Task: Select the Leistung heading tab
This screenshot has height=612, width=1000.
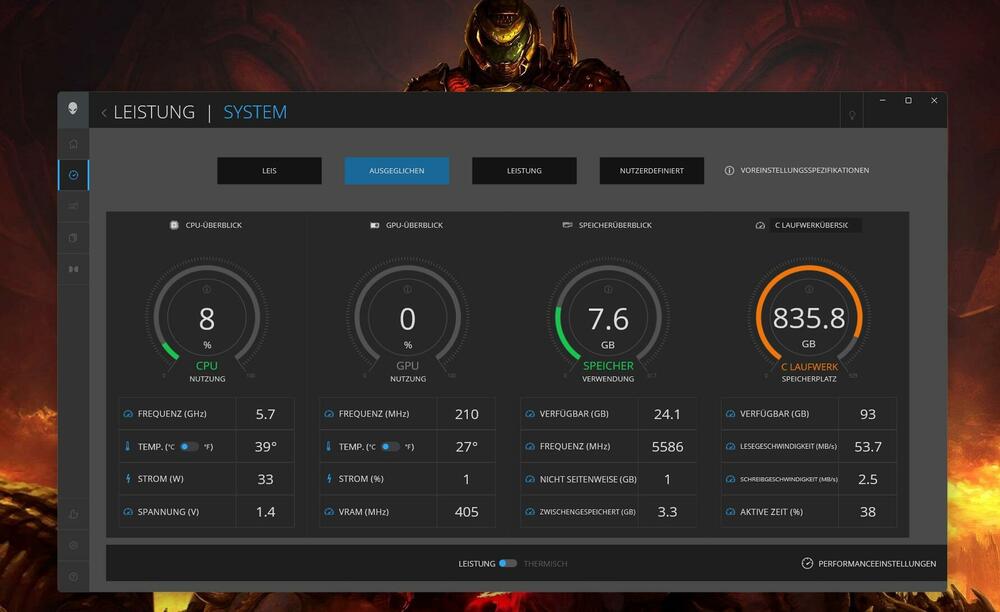Action: click(154, 112)
